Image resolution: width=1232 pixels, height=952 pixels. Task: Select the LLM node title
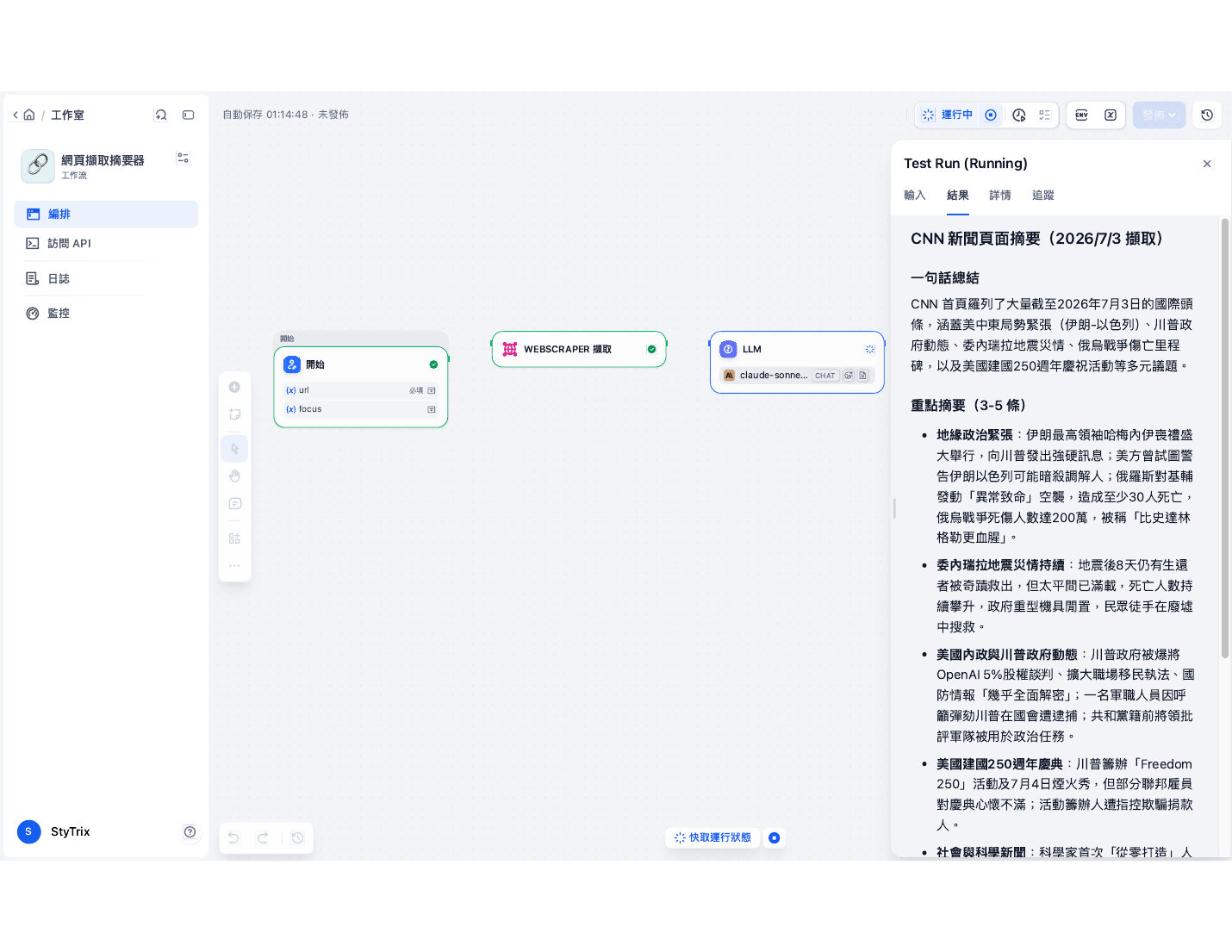[752, 349]
